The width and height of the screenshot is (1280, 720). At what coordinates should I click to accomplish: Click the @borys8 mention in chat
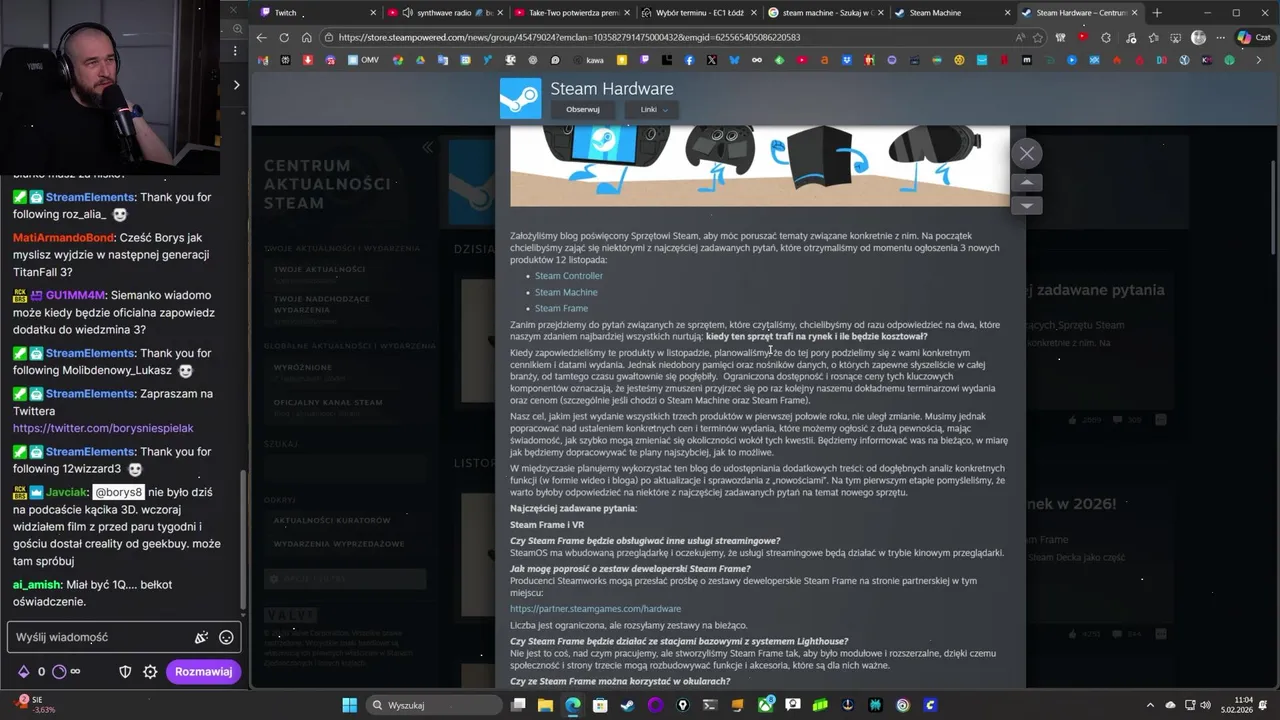click(120, 492)
